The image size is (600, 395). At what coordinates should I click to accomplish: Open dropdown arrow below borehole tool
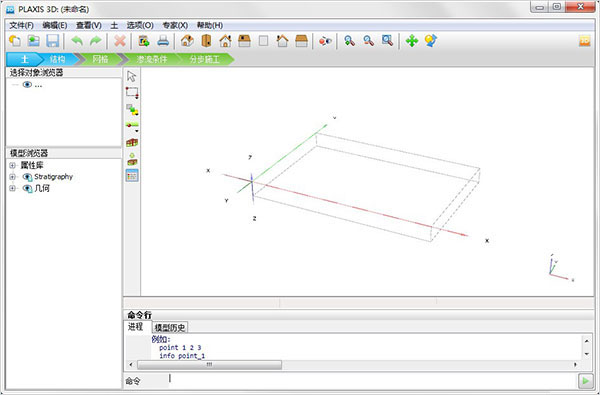pyautogui.click(x=137, y=131)
